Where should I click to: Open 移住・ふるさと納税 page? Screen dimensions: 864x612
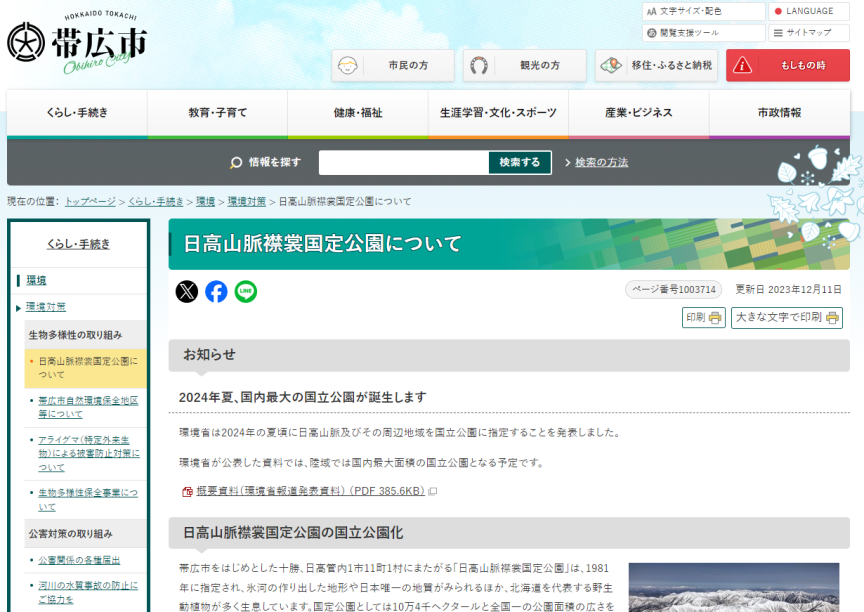[x=656, y=66]
